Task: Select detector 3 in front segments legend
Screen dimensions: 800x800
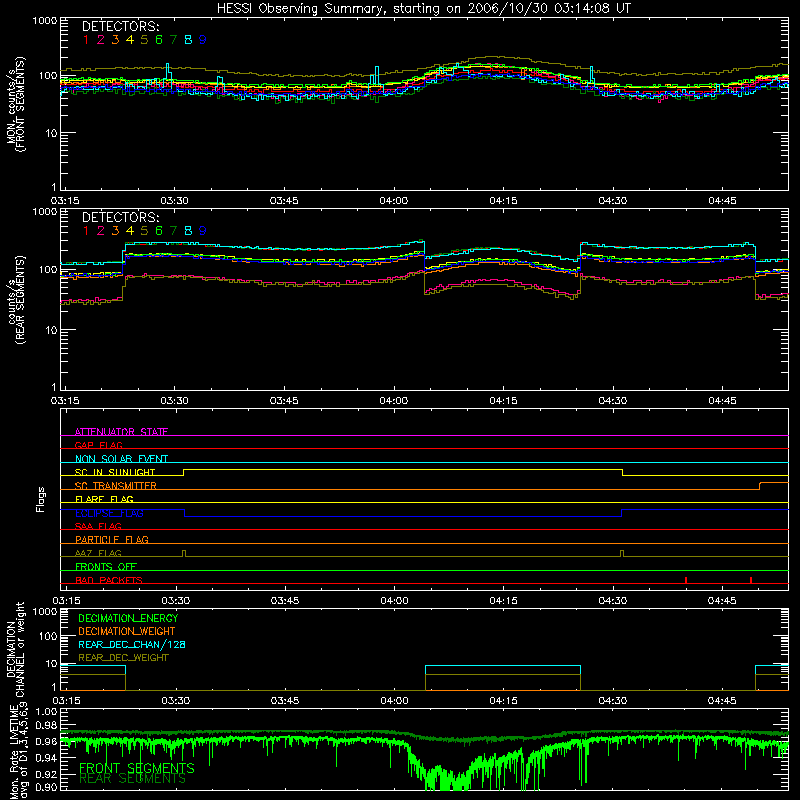Action: click(x=115, y=40)
